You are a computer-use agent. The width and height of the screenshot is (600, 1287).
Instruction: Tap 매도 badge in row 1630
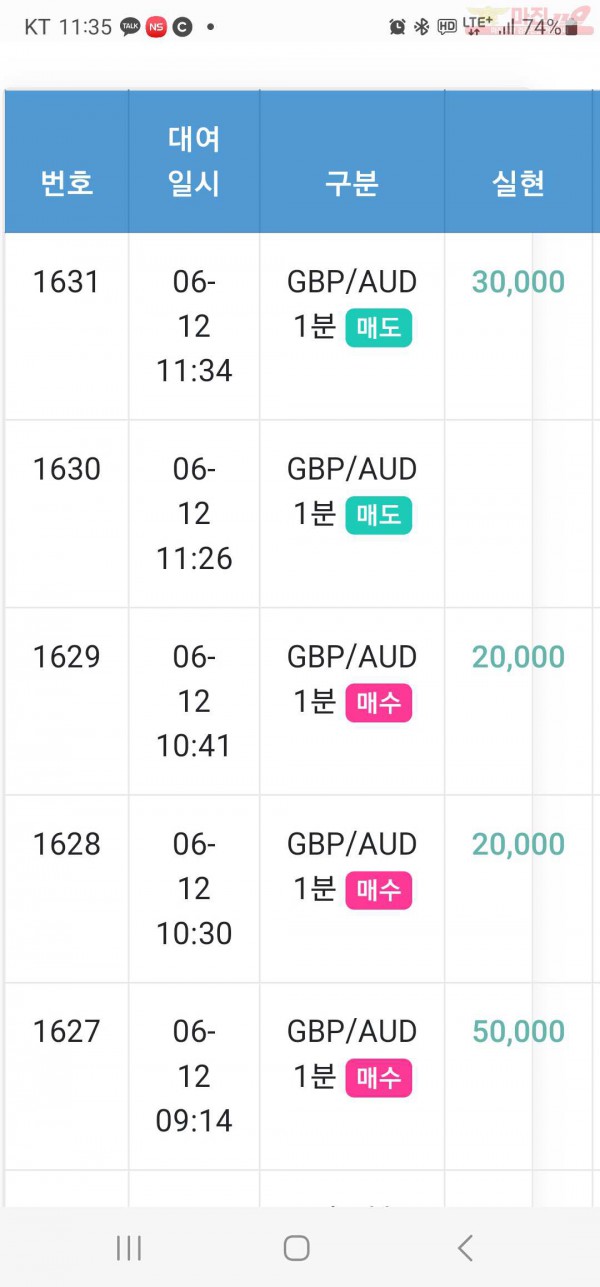pyautogui.click(x=379, y=515)
